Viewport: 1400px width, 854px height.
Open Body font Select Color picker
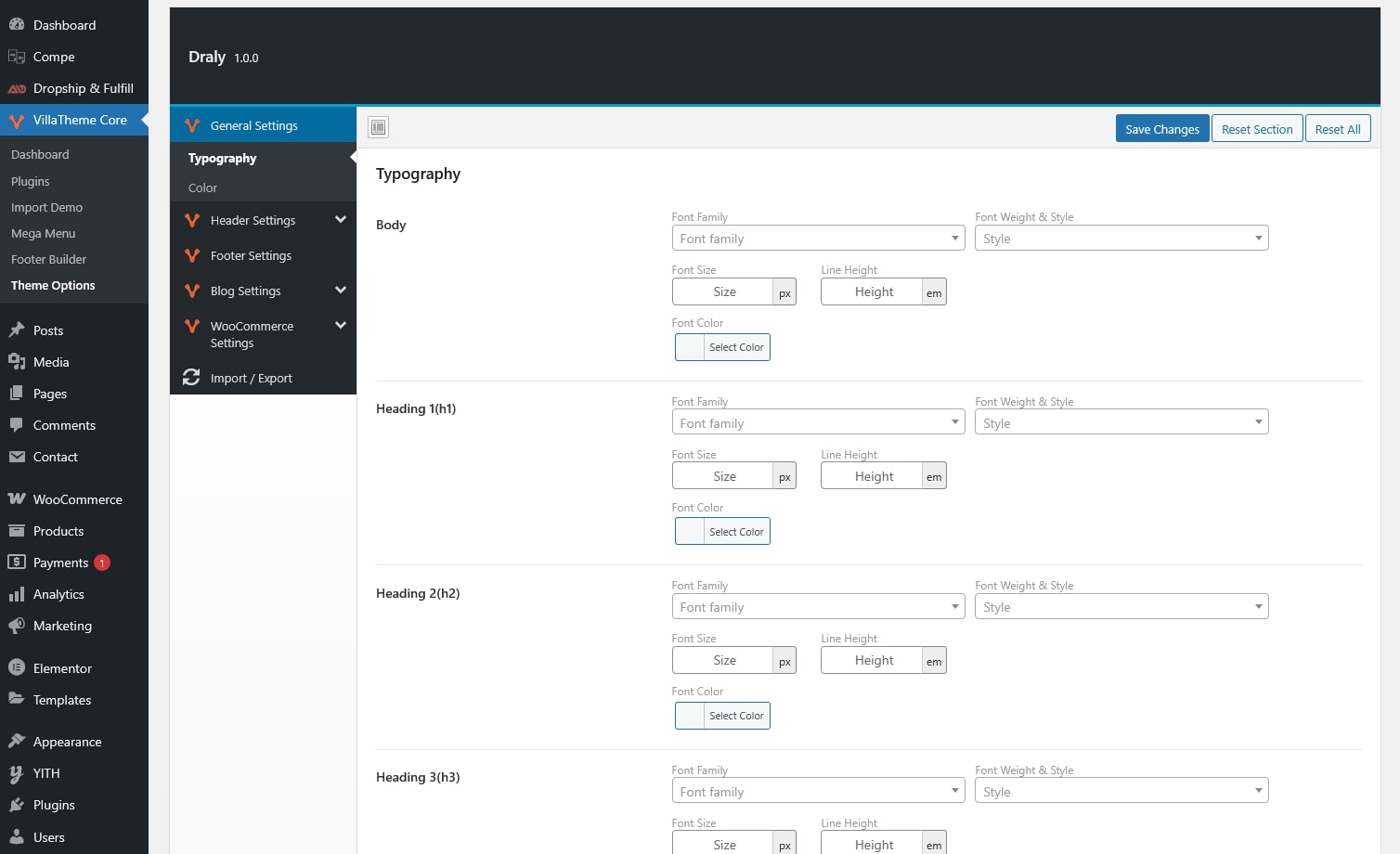click(x=722, y=347)
